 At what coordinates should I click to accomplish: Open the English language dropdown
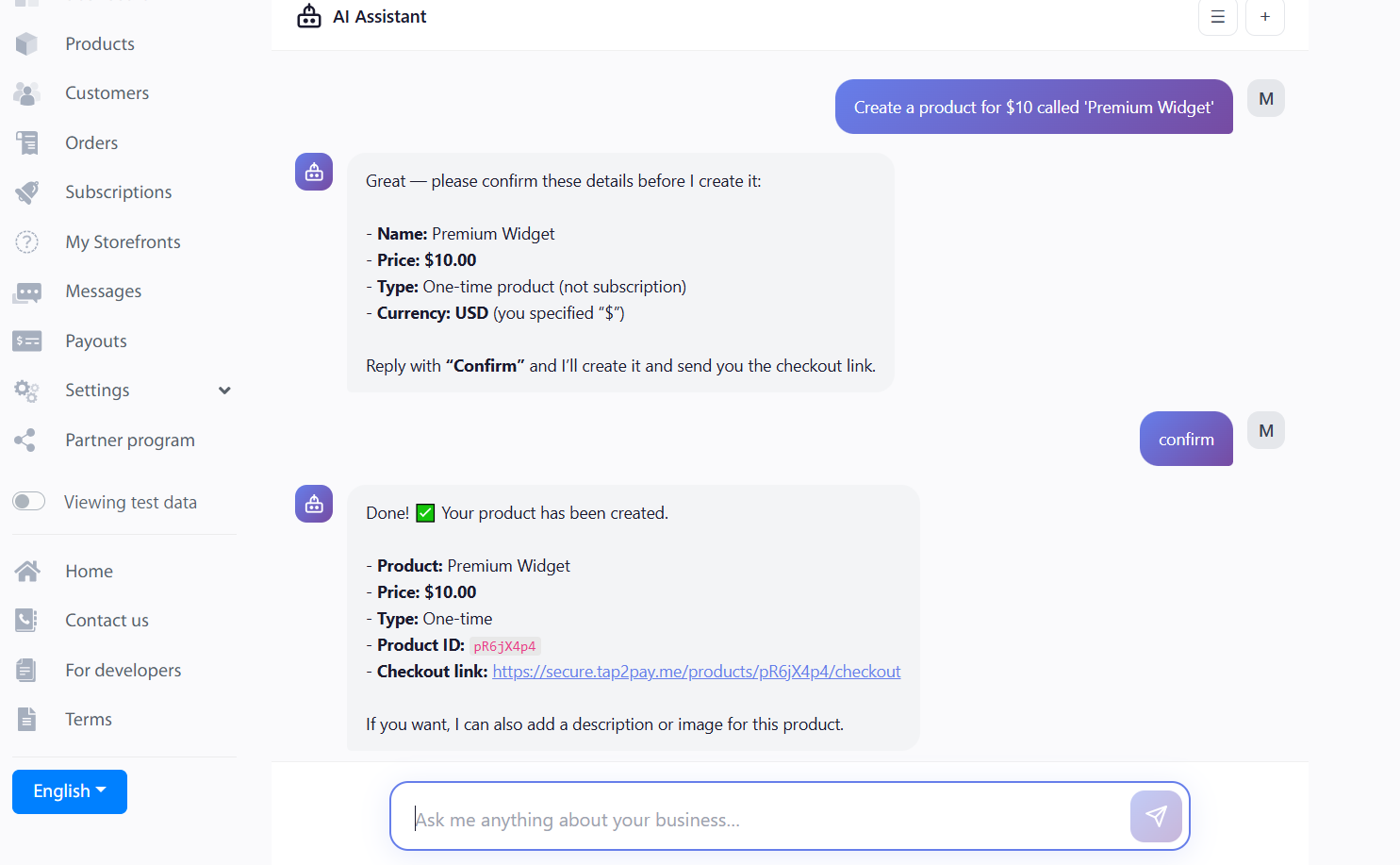tap(69, 791)
